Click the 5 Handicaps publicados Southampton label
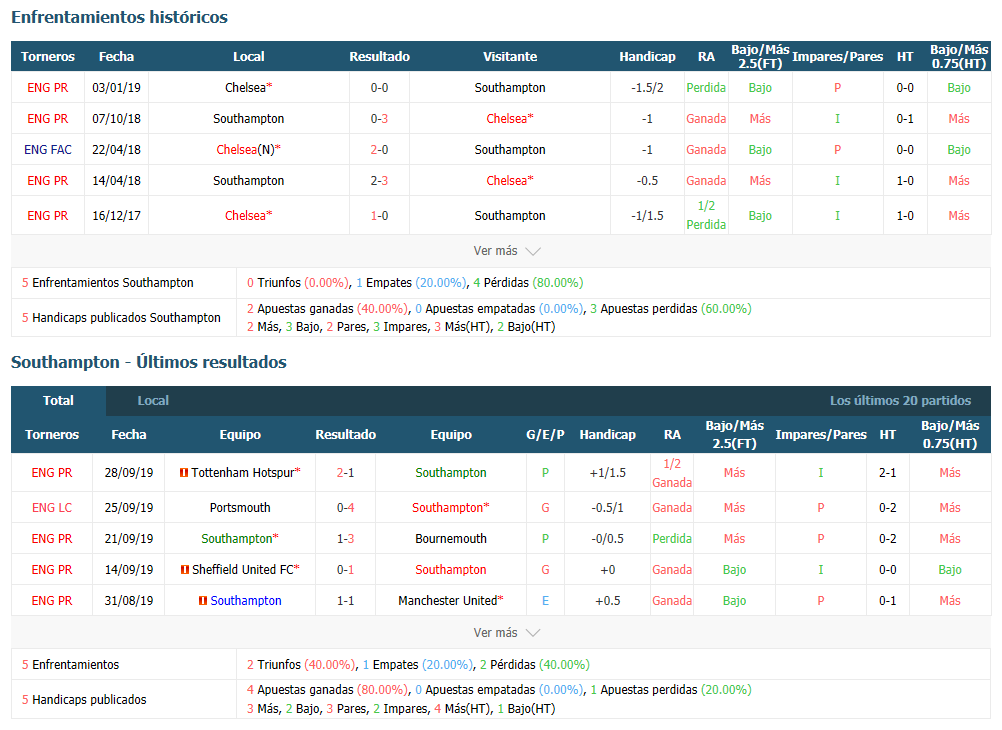 pyautogui.click(x=121, y=318)
